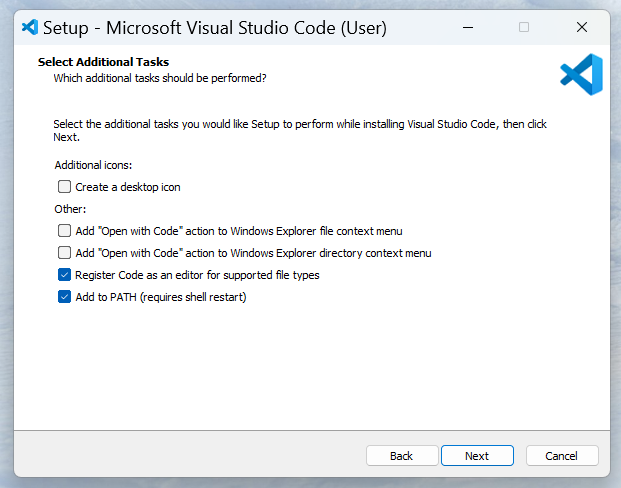
Task: Click the large Visual Studio Code logo
Action: pyautogui.click(x=581, y=74)
